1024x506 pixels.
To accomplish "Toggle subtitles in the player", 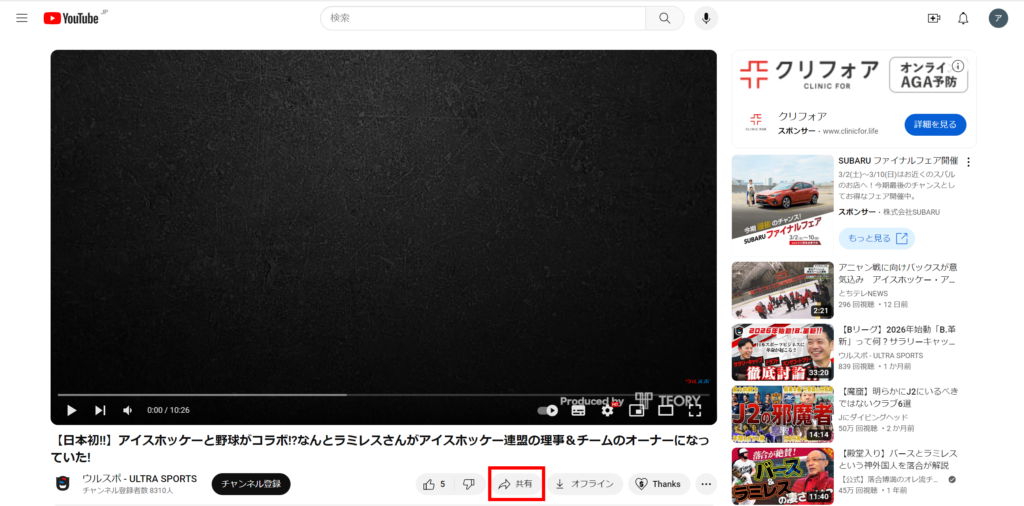I will tap(578, 410).
